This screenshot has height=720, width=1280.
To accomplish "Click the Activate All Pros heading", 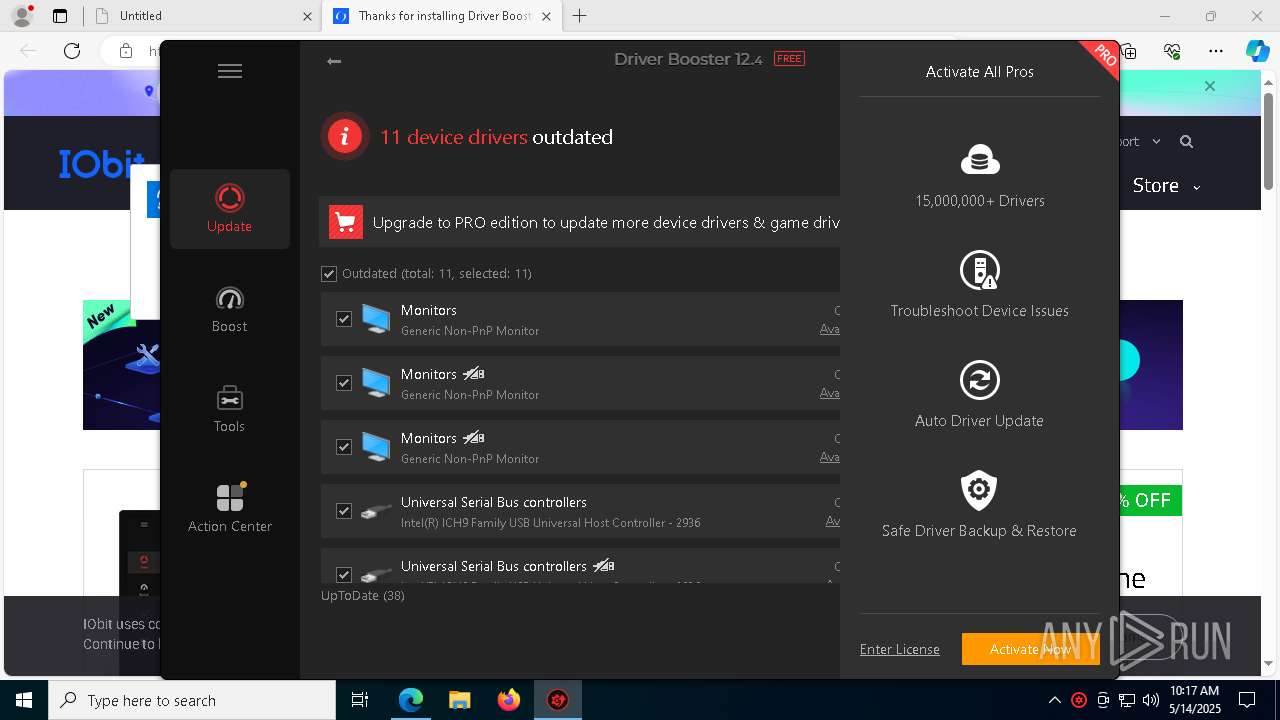I will [980, 72].
